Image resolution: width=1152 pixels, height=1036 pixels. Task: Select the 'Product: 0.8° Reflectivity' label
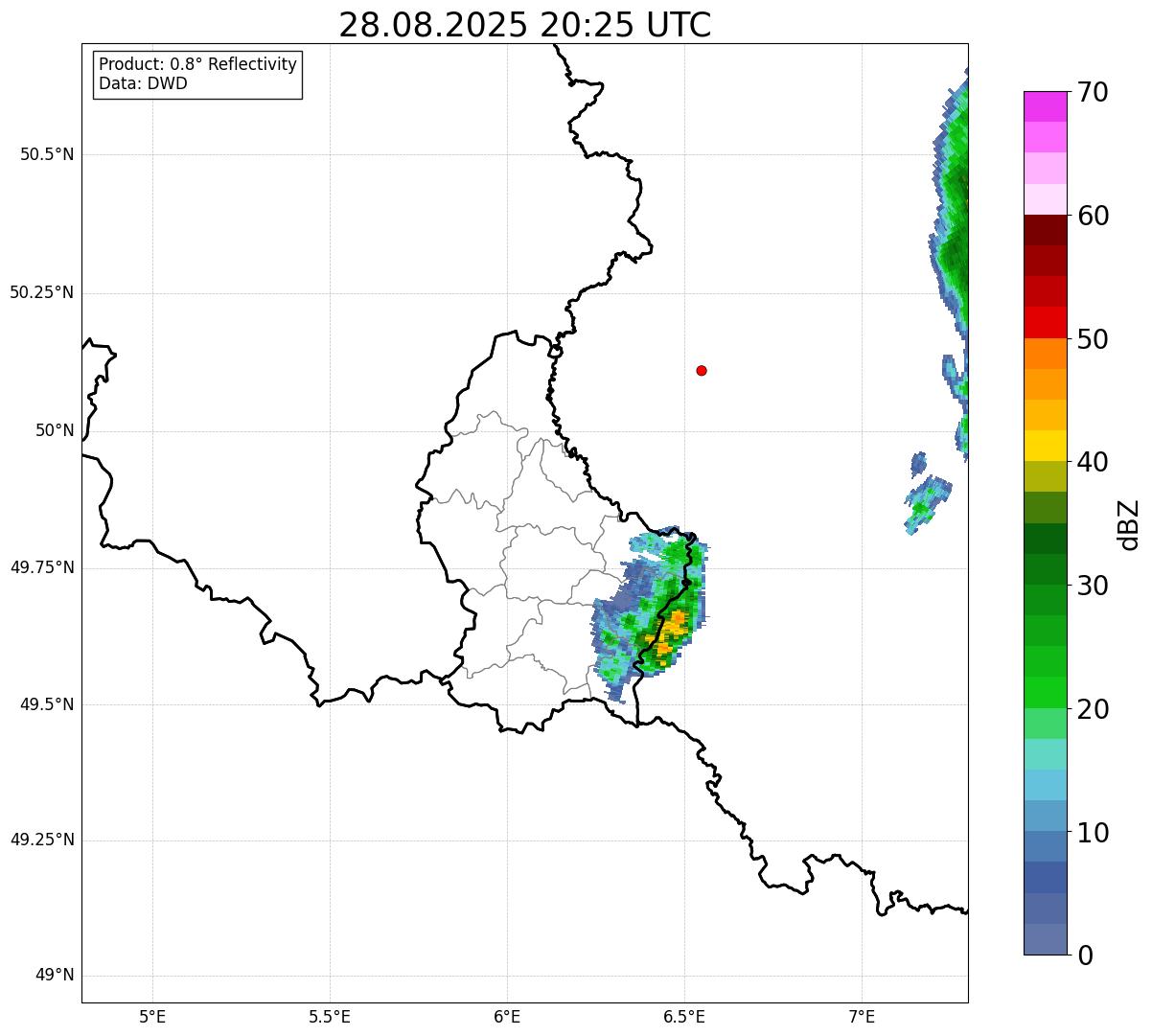point(198,64)
